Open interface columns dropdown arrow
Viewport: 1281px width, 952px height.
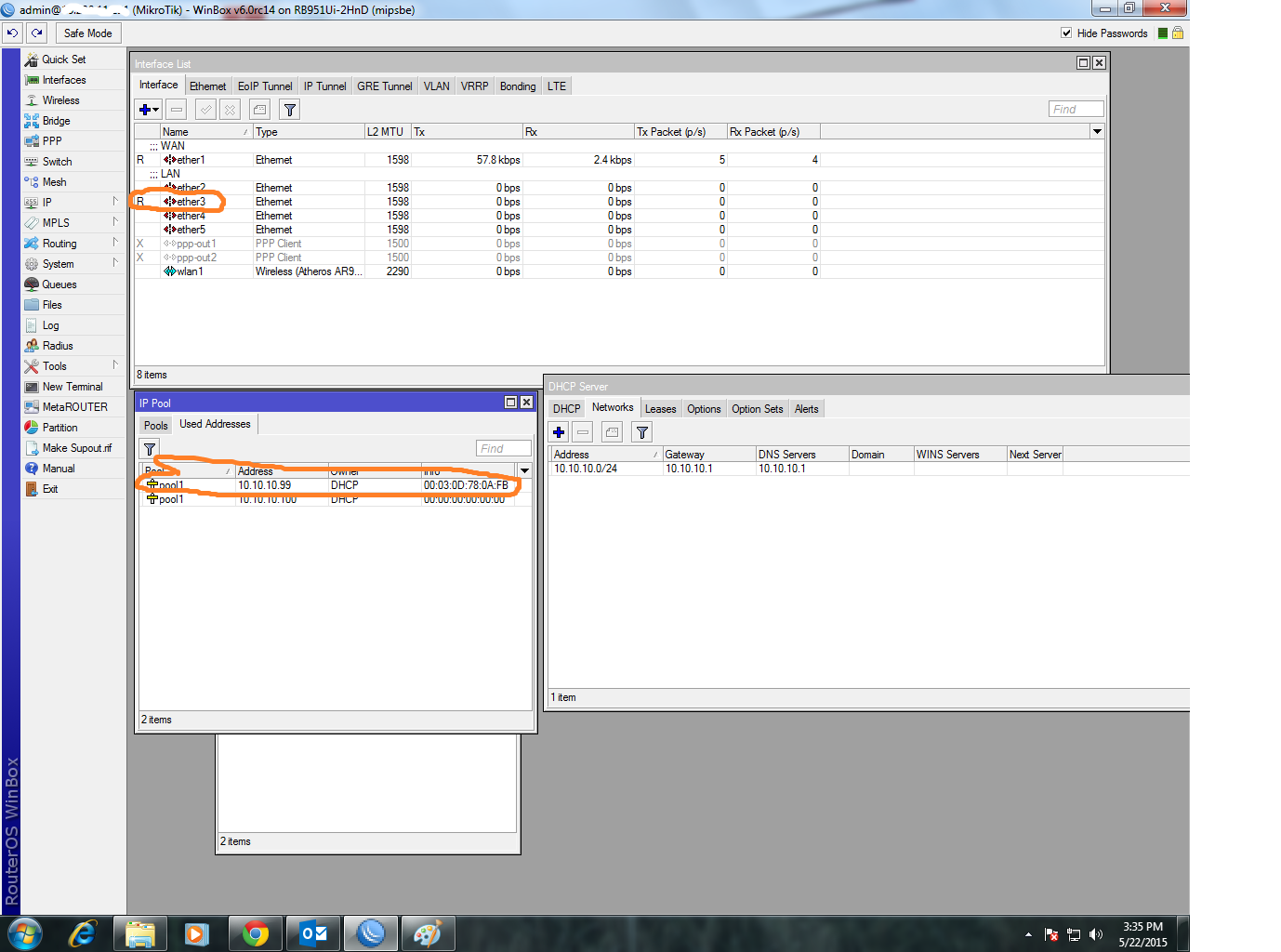tap(1095, 131)
